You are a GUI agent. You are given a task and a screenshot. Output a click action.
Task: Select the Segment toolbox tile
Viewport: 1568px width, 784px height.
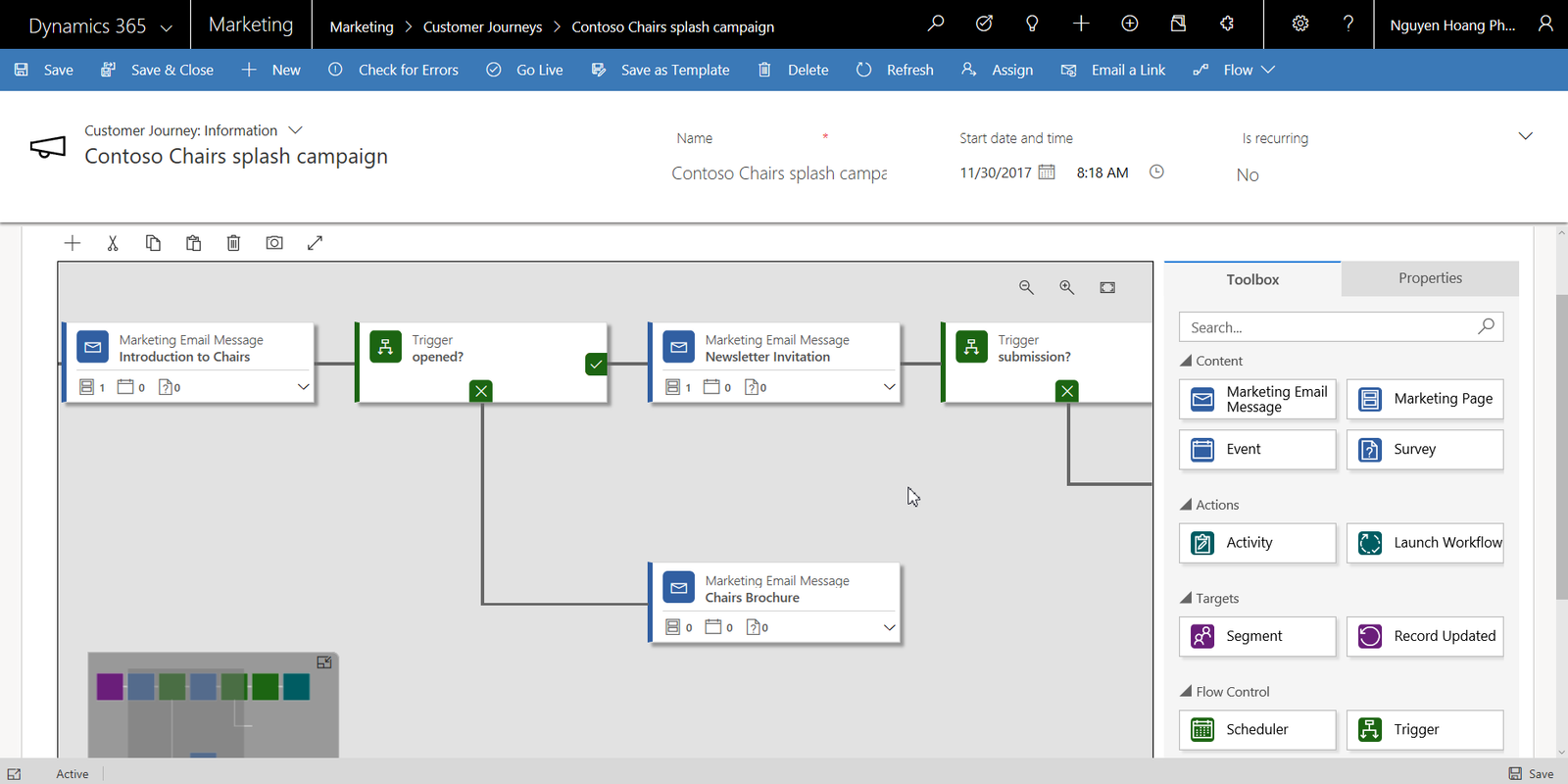[x=1257, y=637]
